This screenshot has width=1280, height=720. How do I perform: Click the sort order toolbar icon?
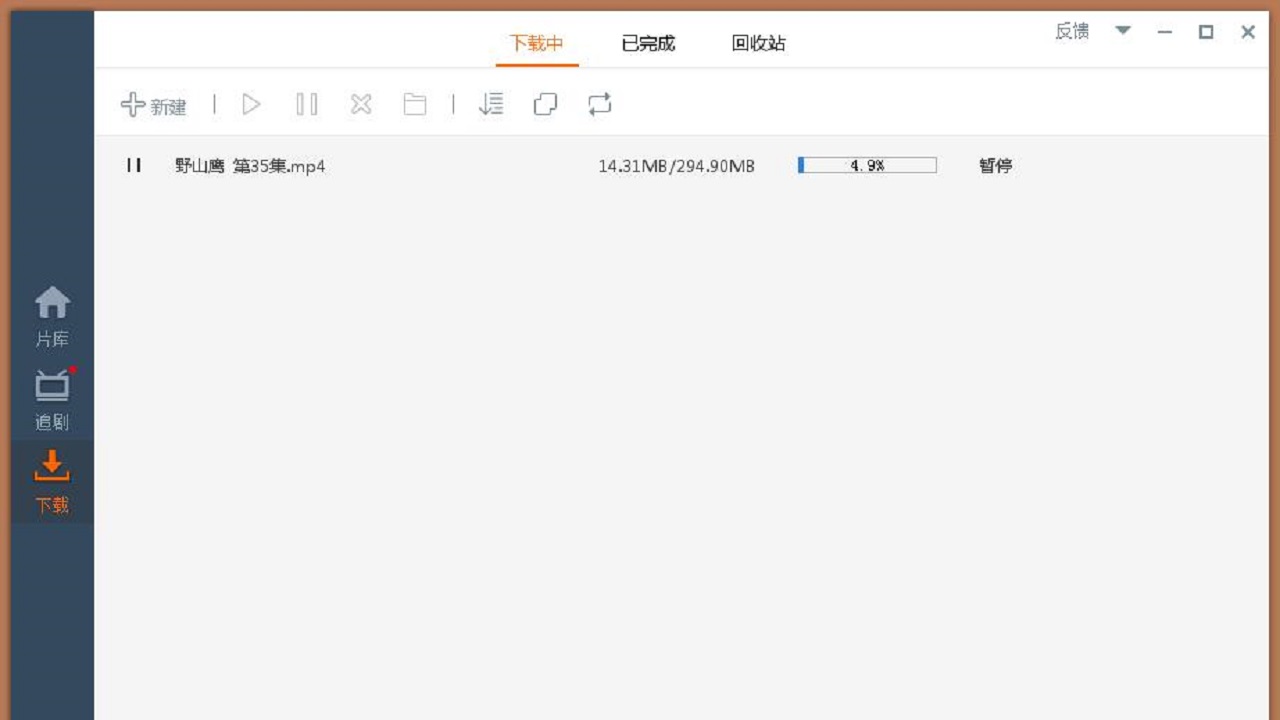pos(491,104)
